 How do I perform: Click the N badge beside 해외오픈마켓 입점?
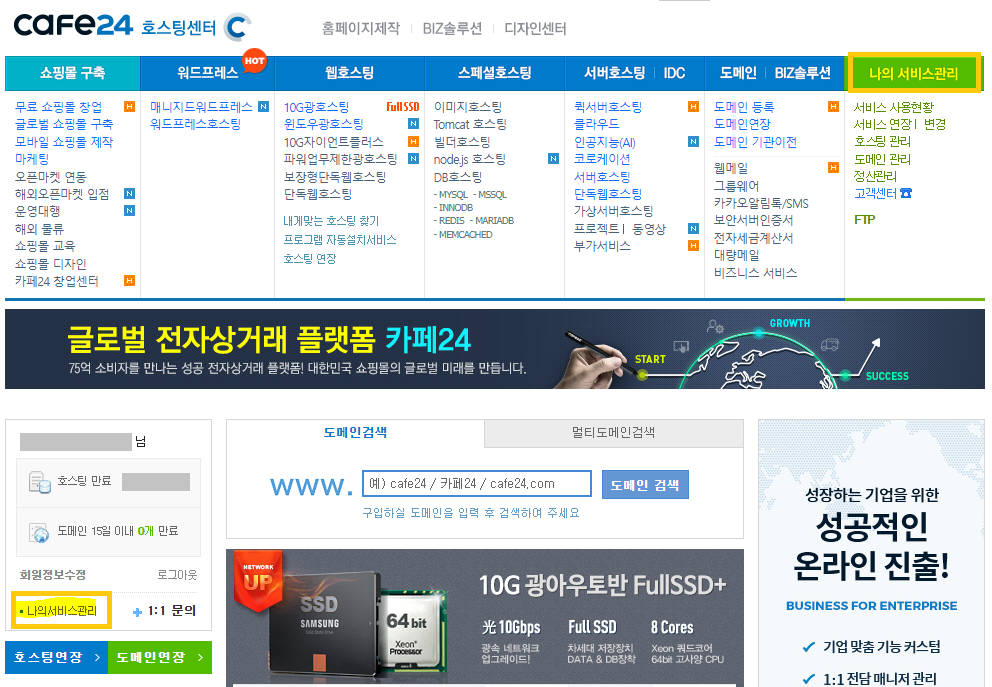[x=129, y=194]
